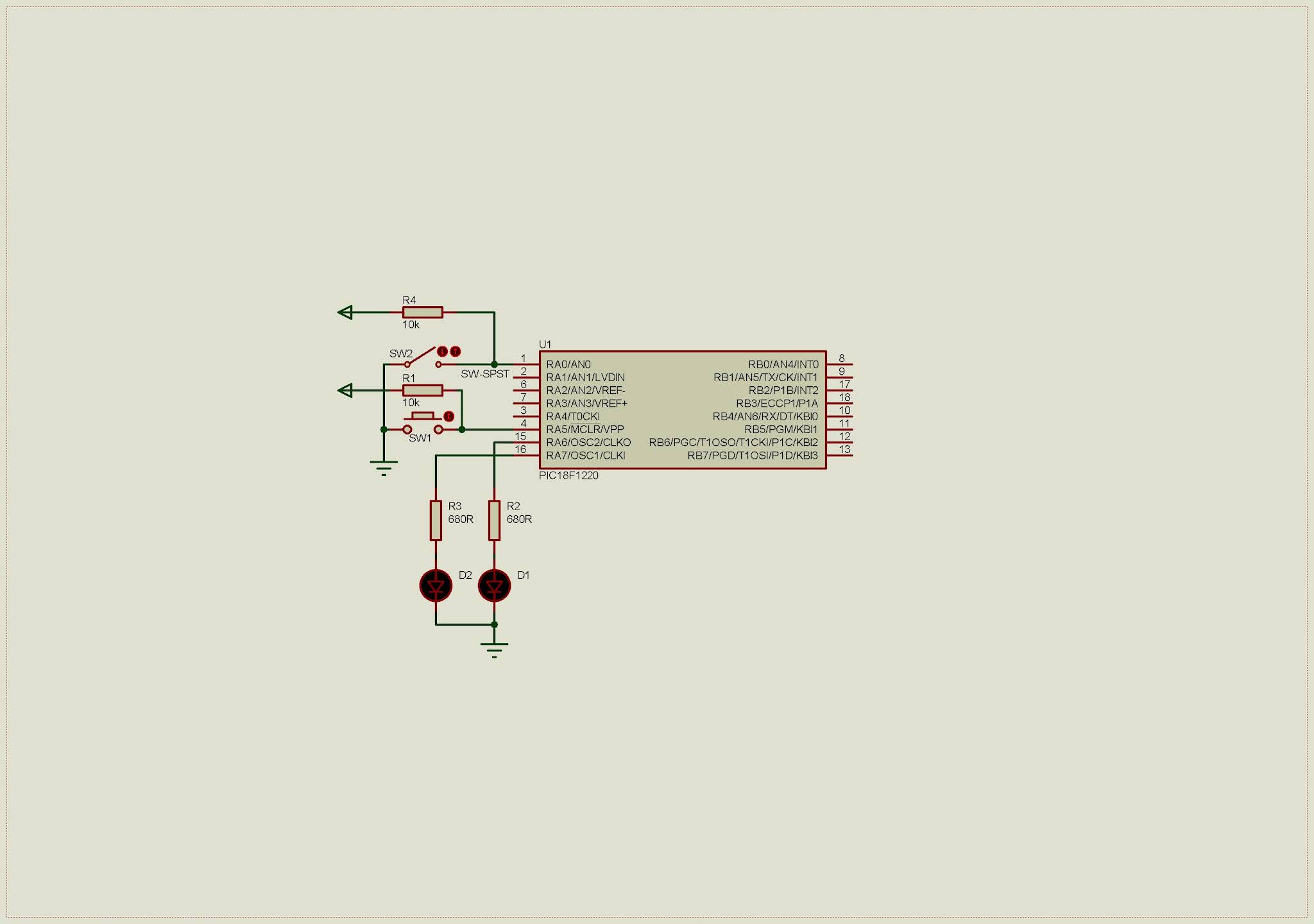
Task: Click the RB1/AN5/TX/CK/INT1 pin label
Action: [x=766, y=377]
